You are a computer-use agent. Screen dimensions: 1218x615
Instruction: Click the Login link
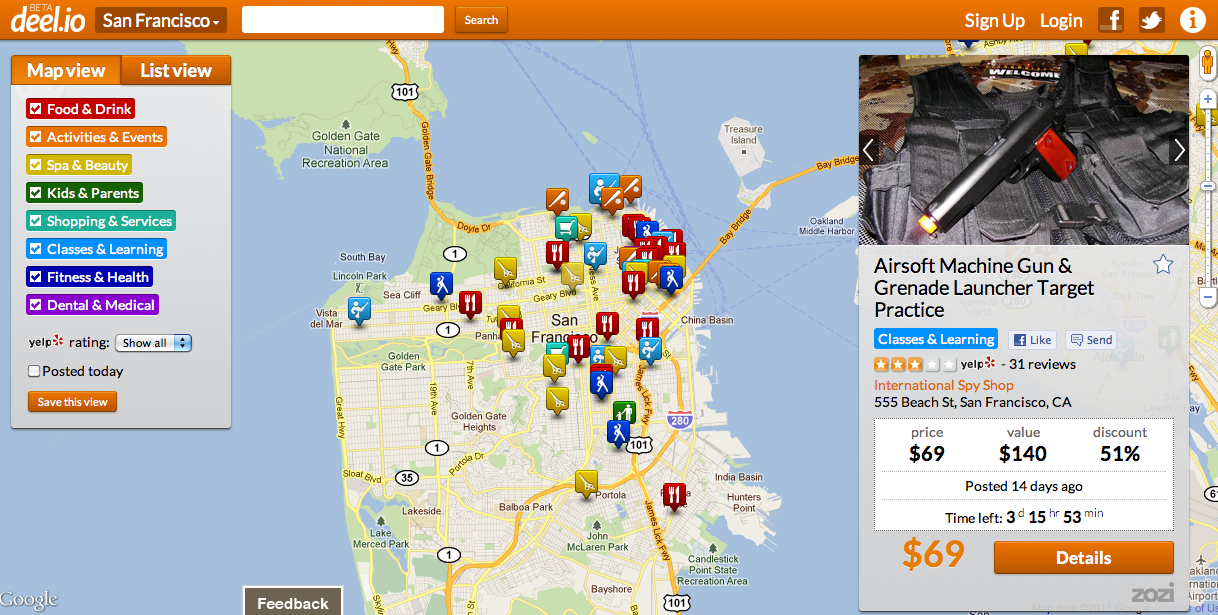click(1061, 20)
